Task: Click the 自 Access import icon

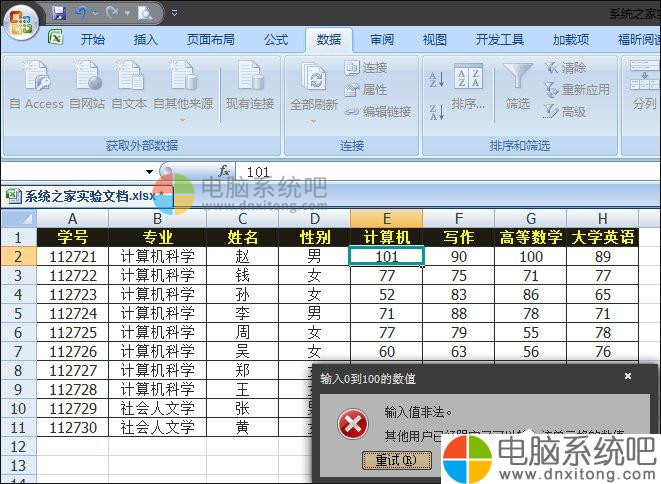Action: coord(36,78)
